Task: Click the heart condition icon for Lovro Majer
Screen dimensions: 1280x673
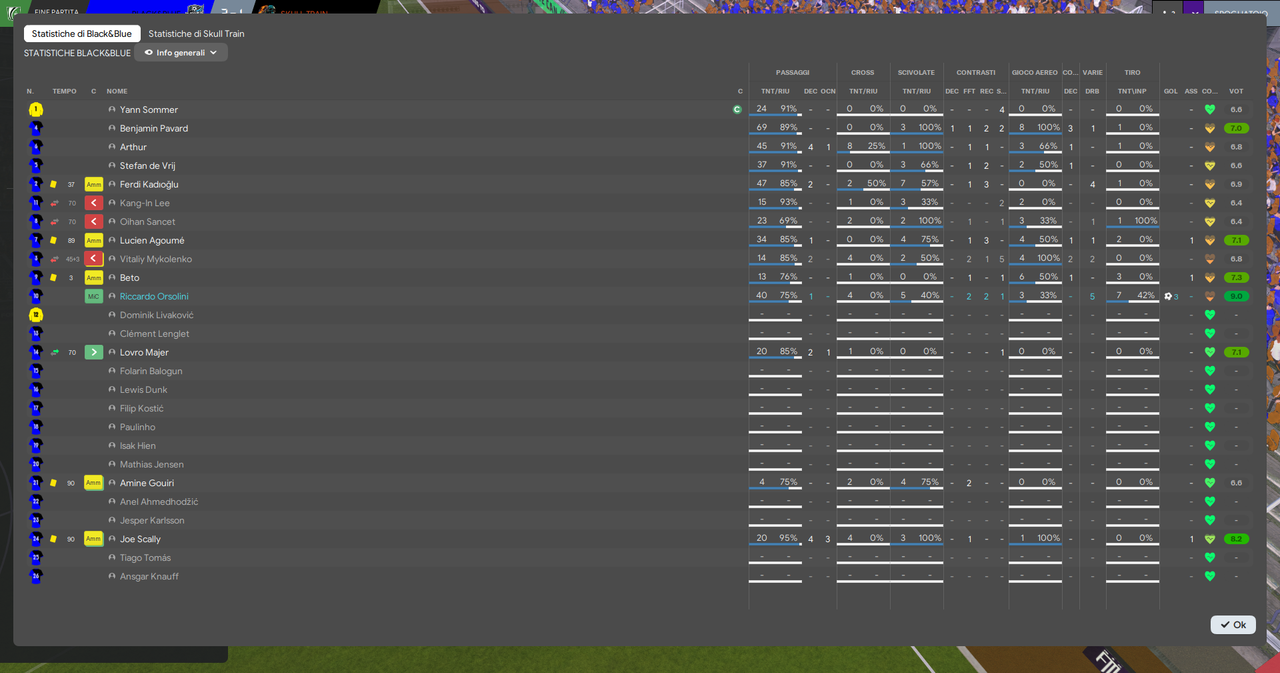Action: click(1210, 352)
